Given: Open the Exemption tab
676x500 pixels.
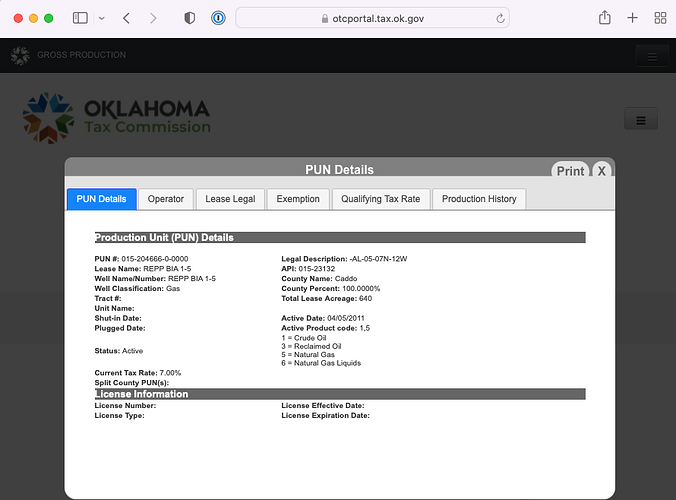Looking at the screenshot, I should 298,199.
